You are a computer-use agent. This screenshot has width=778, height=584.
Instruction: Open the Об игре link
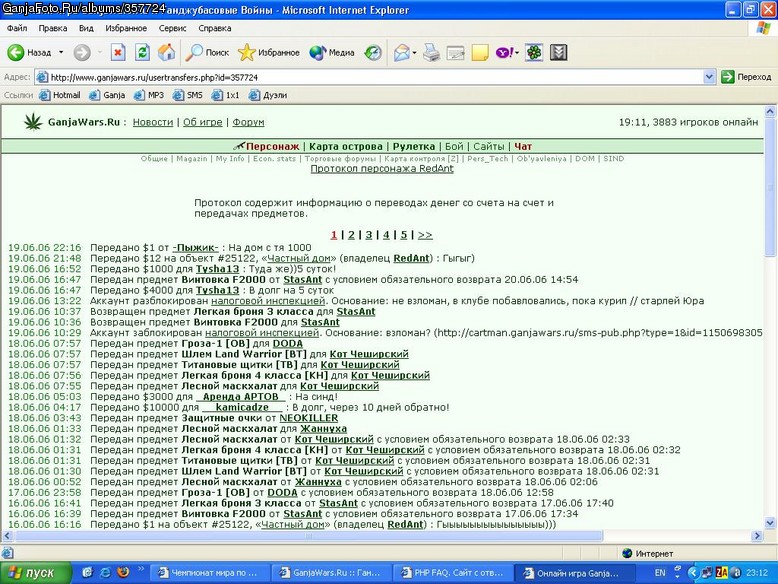[202, 122]
